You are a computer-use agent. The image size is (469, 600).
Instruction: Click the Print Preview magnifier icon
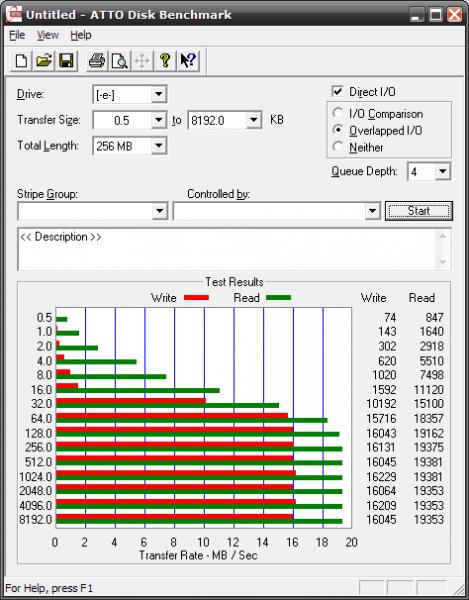[119, 61]
